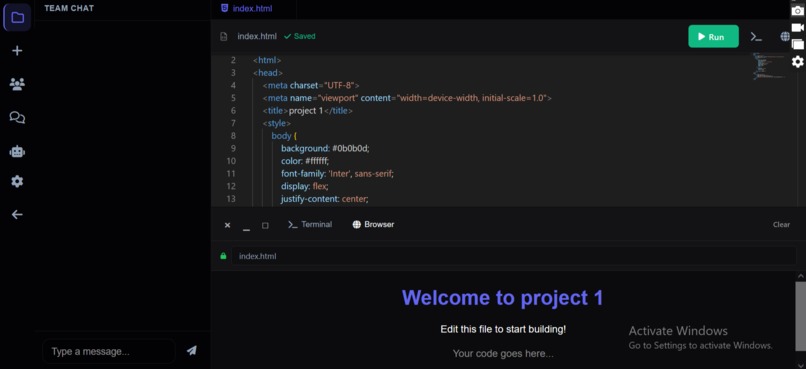Screen dimensions: 806x369
Task: Maximize the bottom panel square icon
Action: click(x=265, y=225)
